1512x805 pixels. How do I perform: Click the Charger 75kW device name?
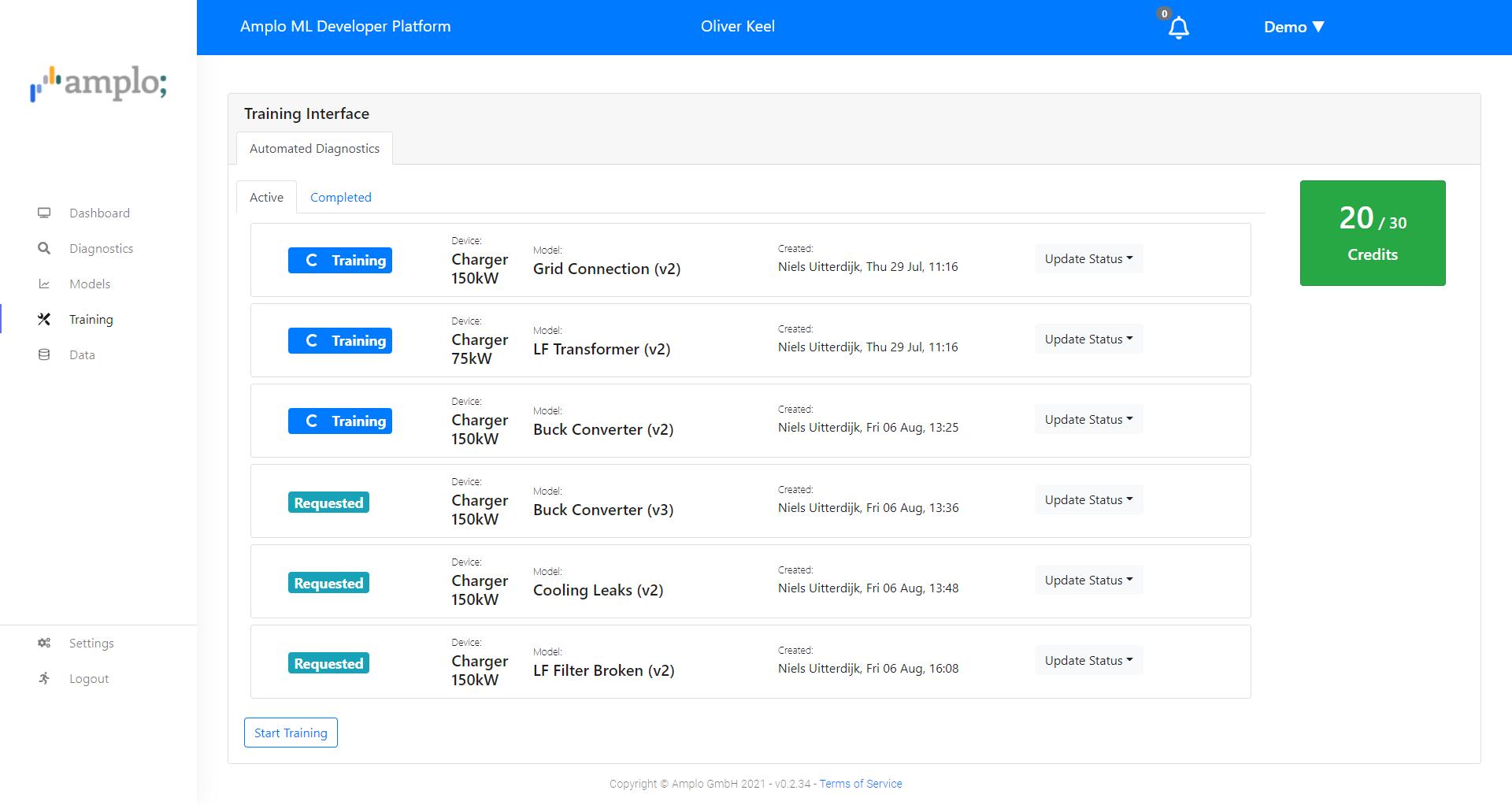(x=480, y=349)
